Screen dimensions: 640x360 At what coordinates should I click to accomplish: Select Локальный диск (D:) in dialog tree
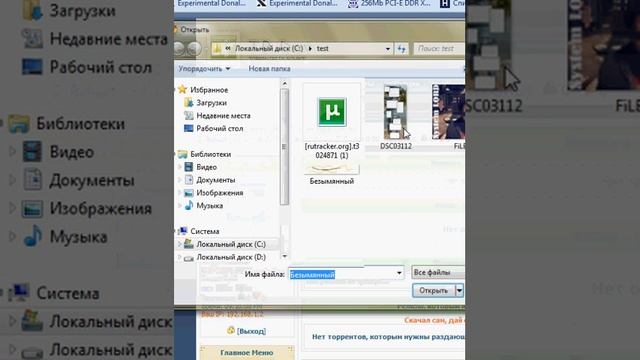coord(231,257)
